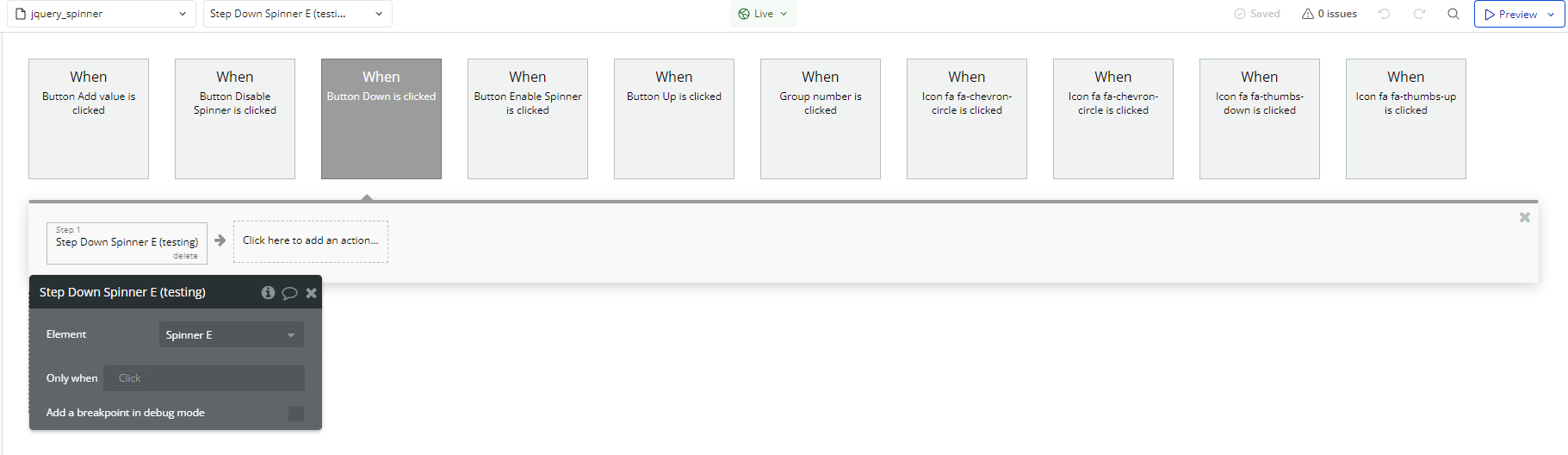Click the Only when condition field
1568x455 pixels.
tap(204, 378)
